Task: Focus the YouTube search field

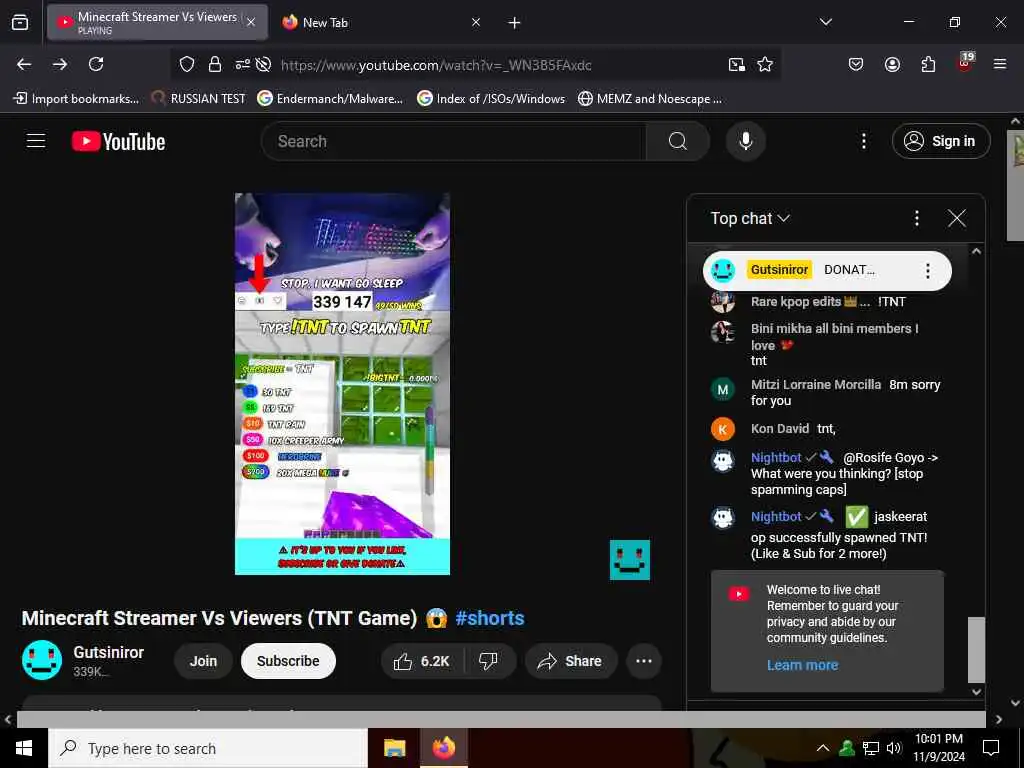Action: click(454, 141)
